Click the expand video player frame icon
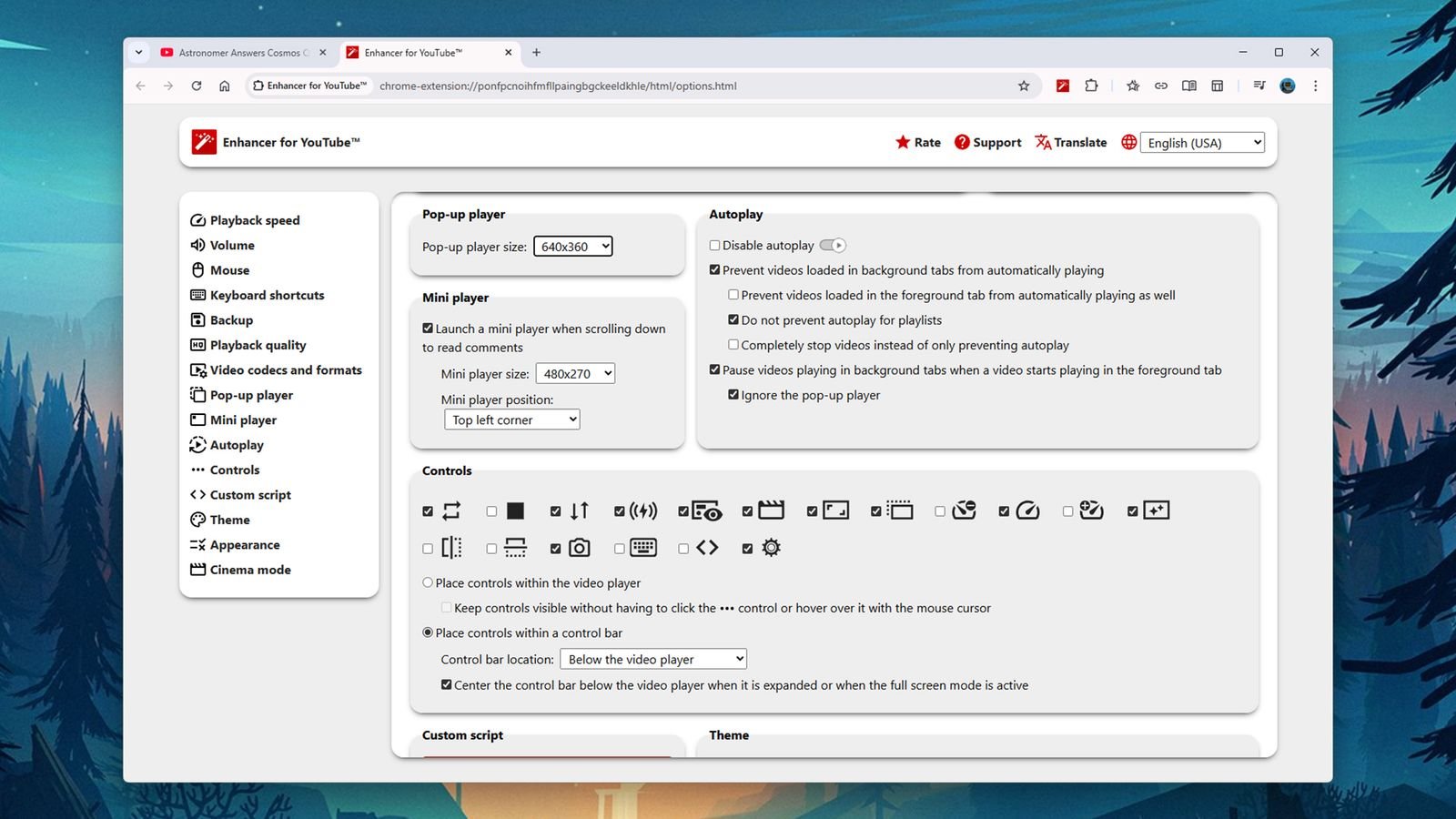This screenshot has width=1456, height=819. coord(835,510)
